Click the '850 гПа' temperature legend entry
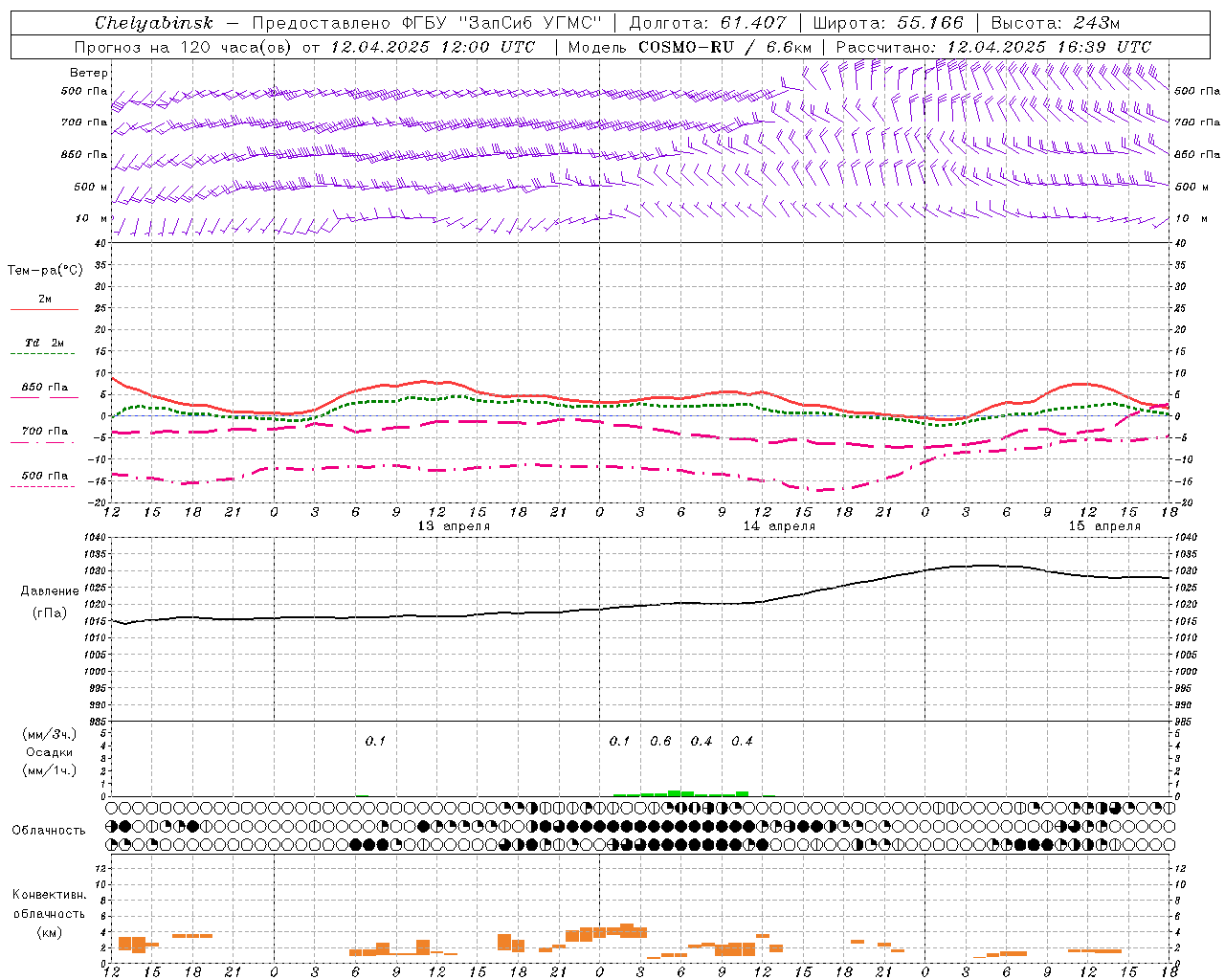This screenshot has height=980, width=1225. click(44, 388)
